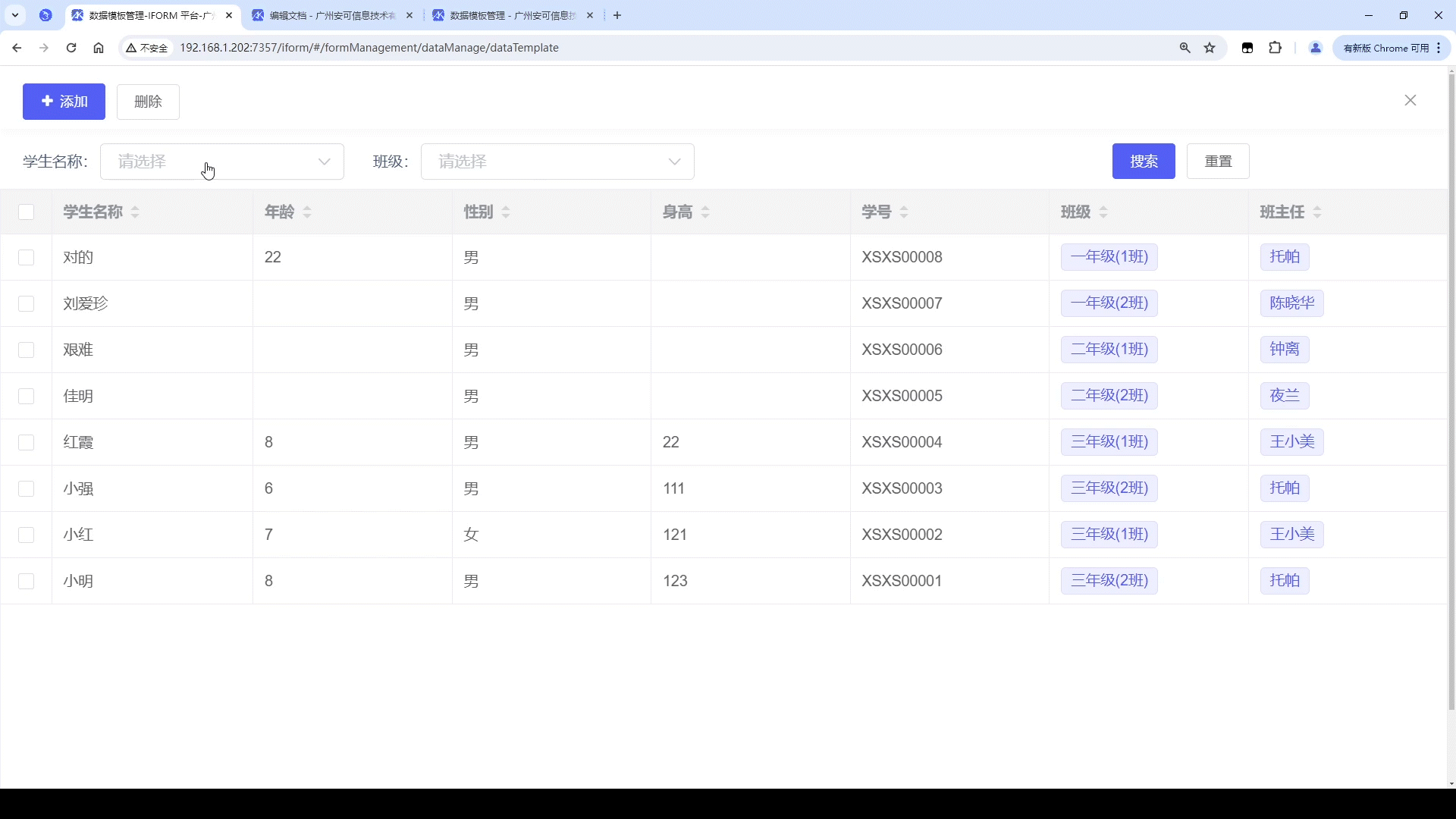The image size is (1456, 819).
Task: Click the X icon to close panel
Action: tap(1410, 100)
